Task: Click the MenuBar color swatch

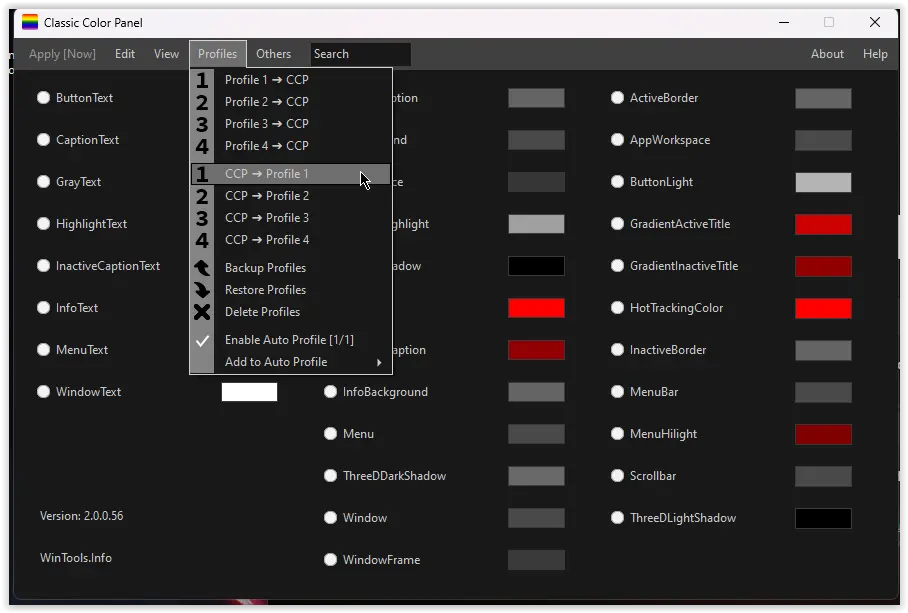Action: 823,392
